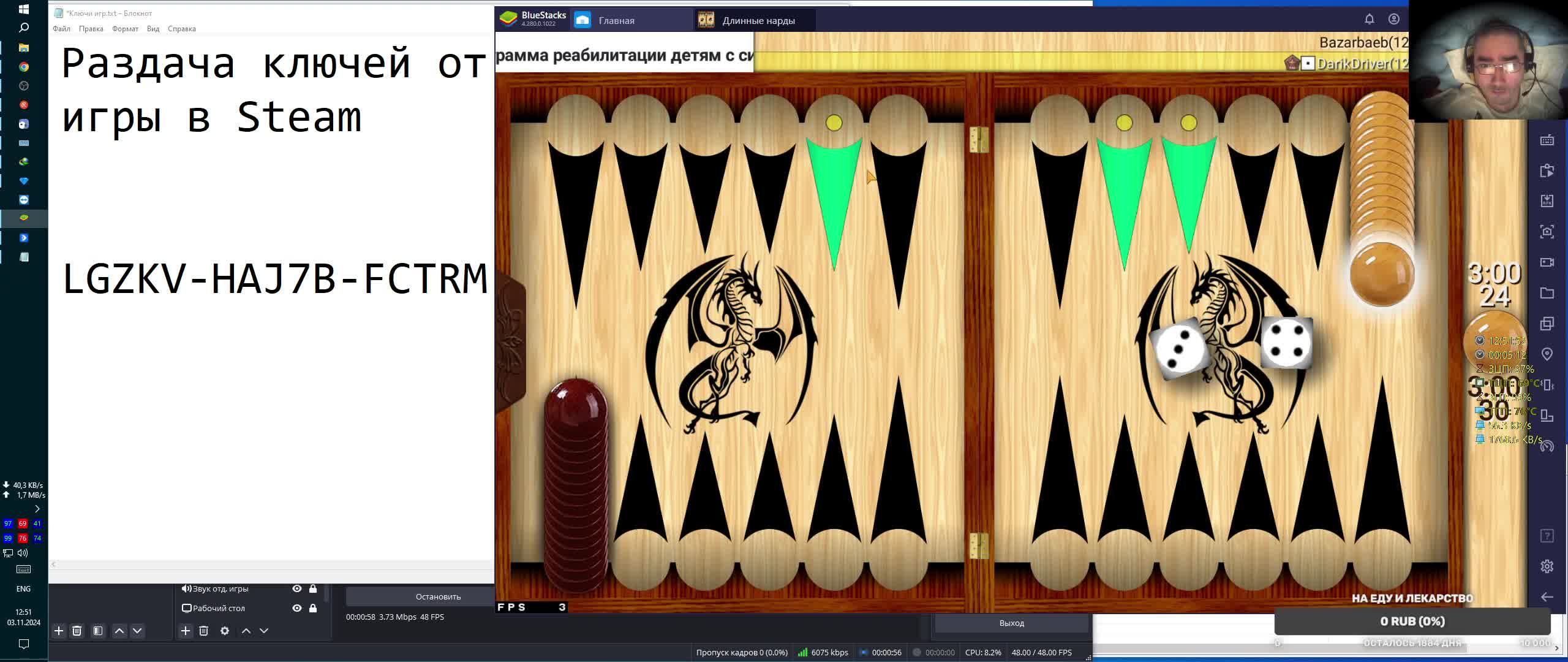Open BlueStacks settings gear

1547,566
